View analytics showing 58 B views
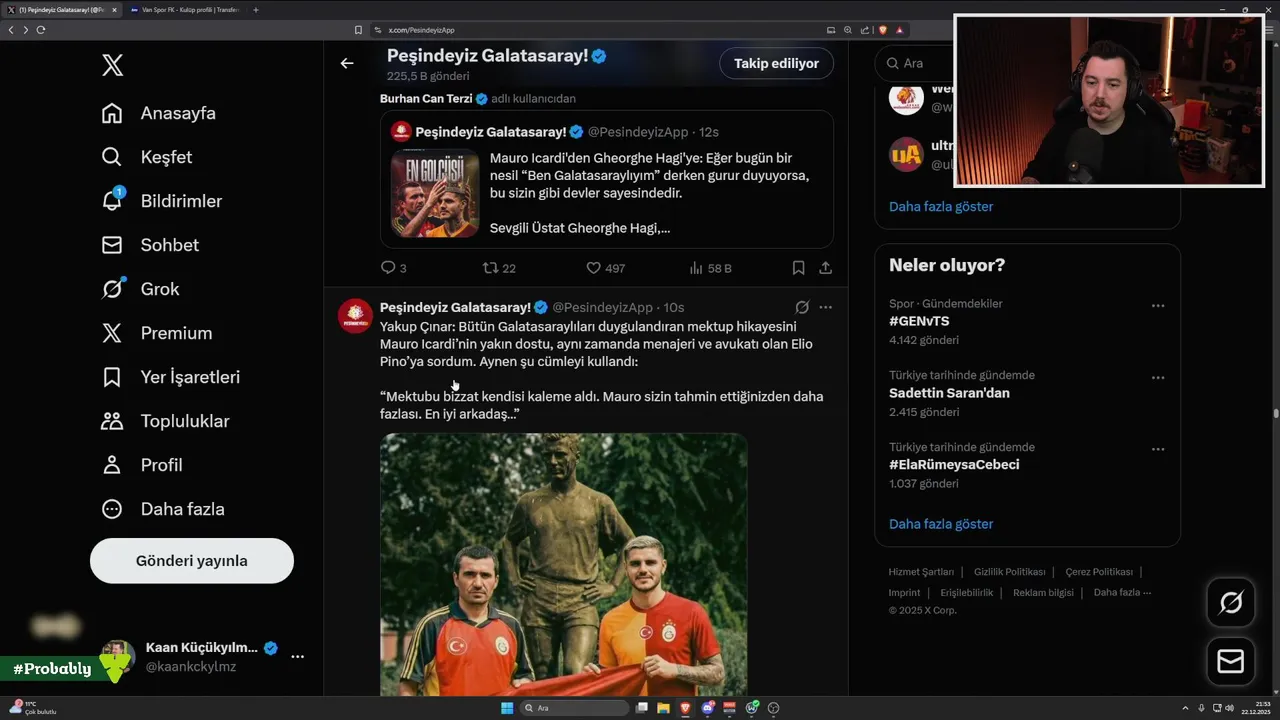The width and height of the screenshot is (1280, 720). coord(711,268)
